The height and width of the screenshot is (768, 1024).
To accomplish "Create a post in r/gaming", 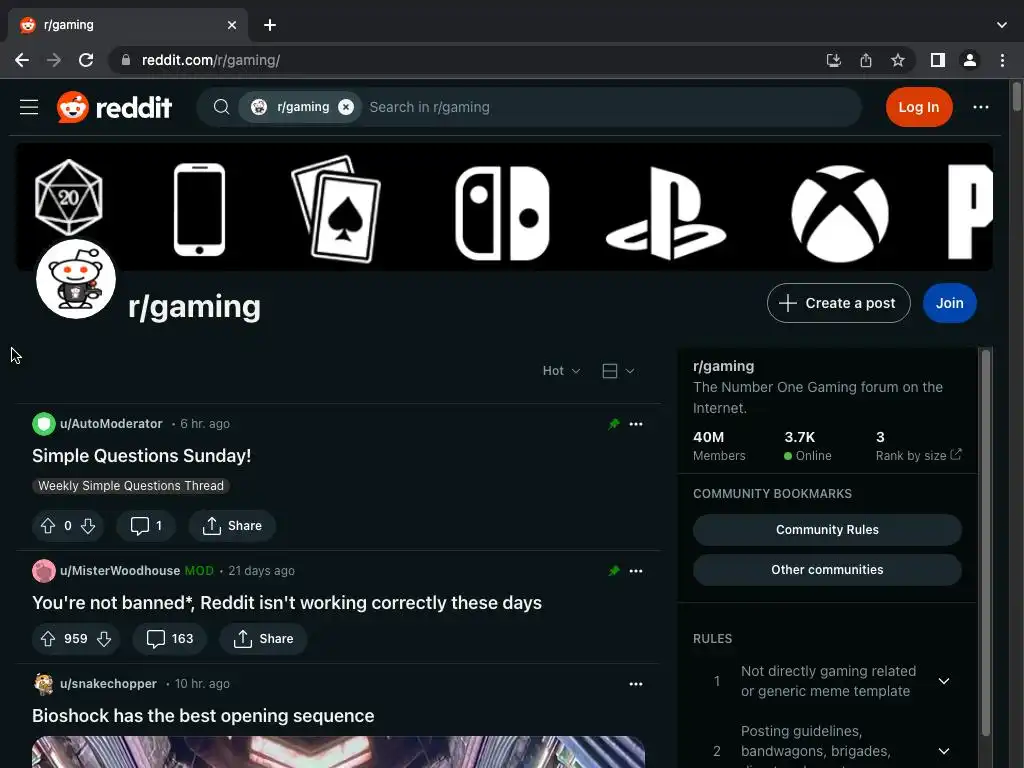I will tap(839, 303).
